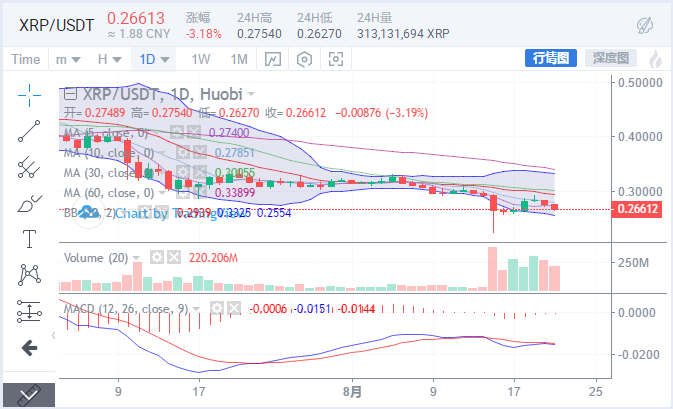Open settings gear for MA (60, close, 0)

tap(183, 192)
